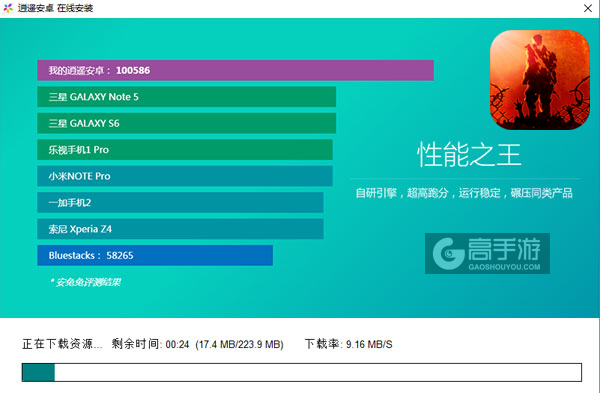The height and width of the screenshot is (393, 600).
Task: Click the 自研引擎 tagline under the headline
Action: coord(464,193)
